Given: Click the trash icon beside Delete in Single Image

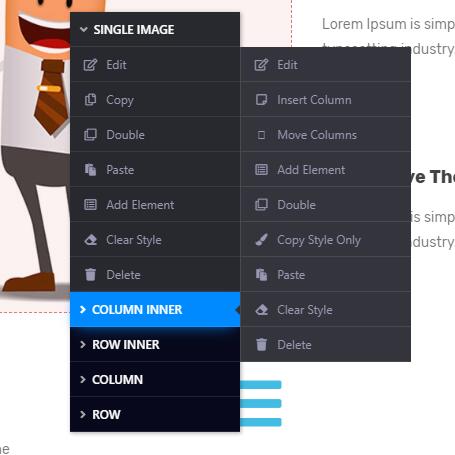Looking at the screenshot, I should [x=90, y=275].
